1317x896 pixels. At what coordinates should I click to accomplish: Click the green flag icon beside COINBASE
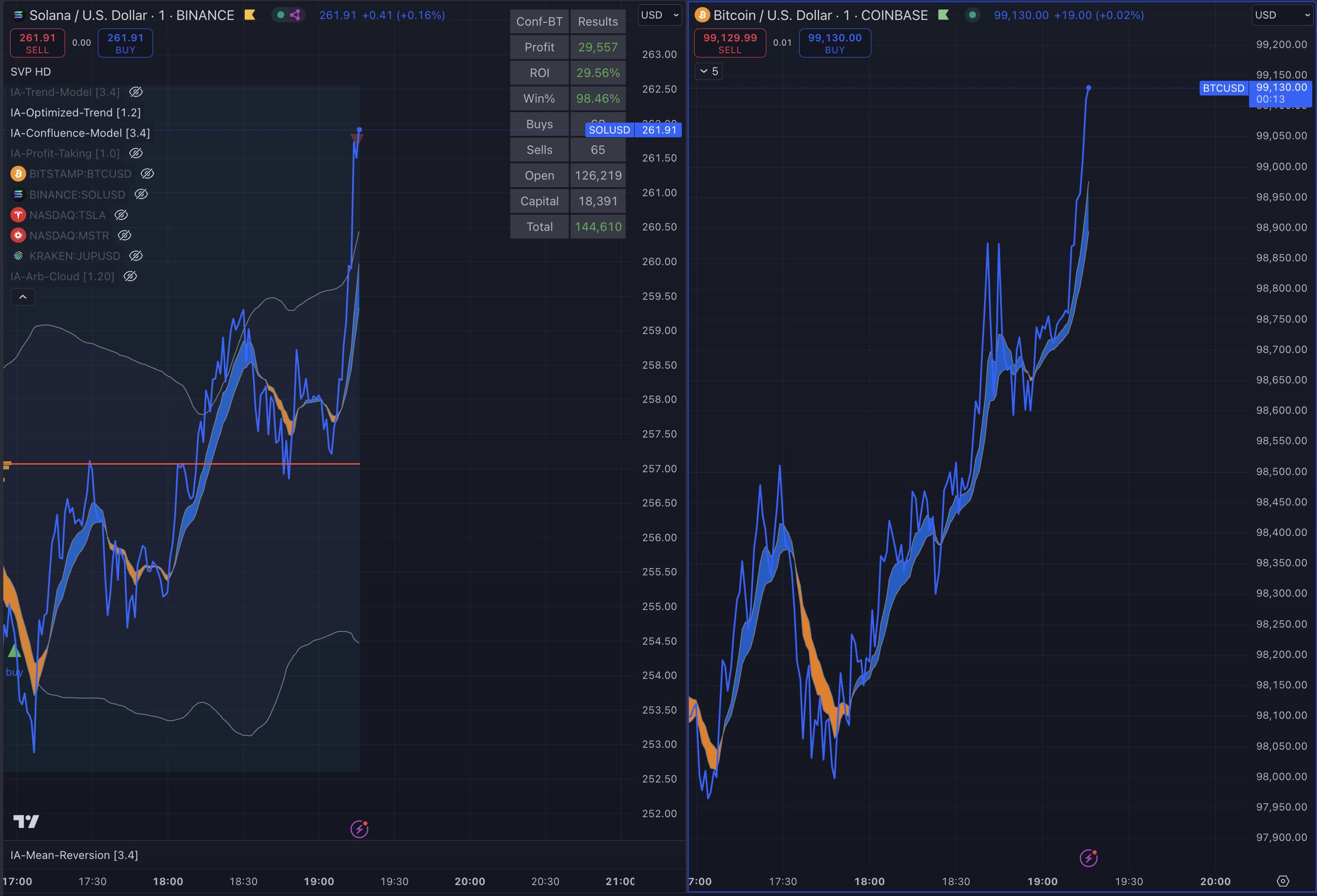943,15
